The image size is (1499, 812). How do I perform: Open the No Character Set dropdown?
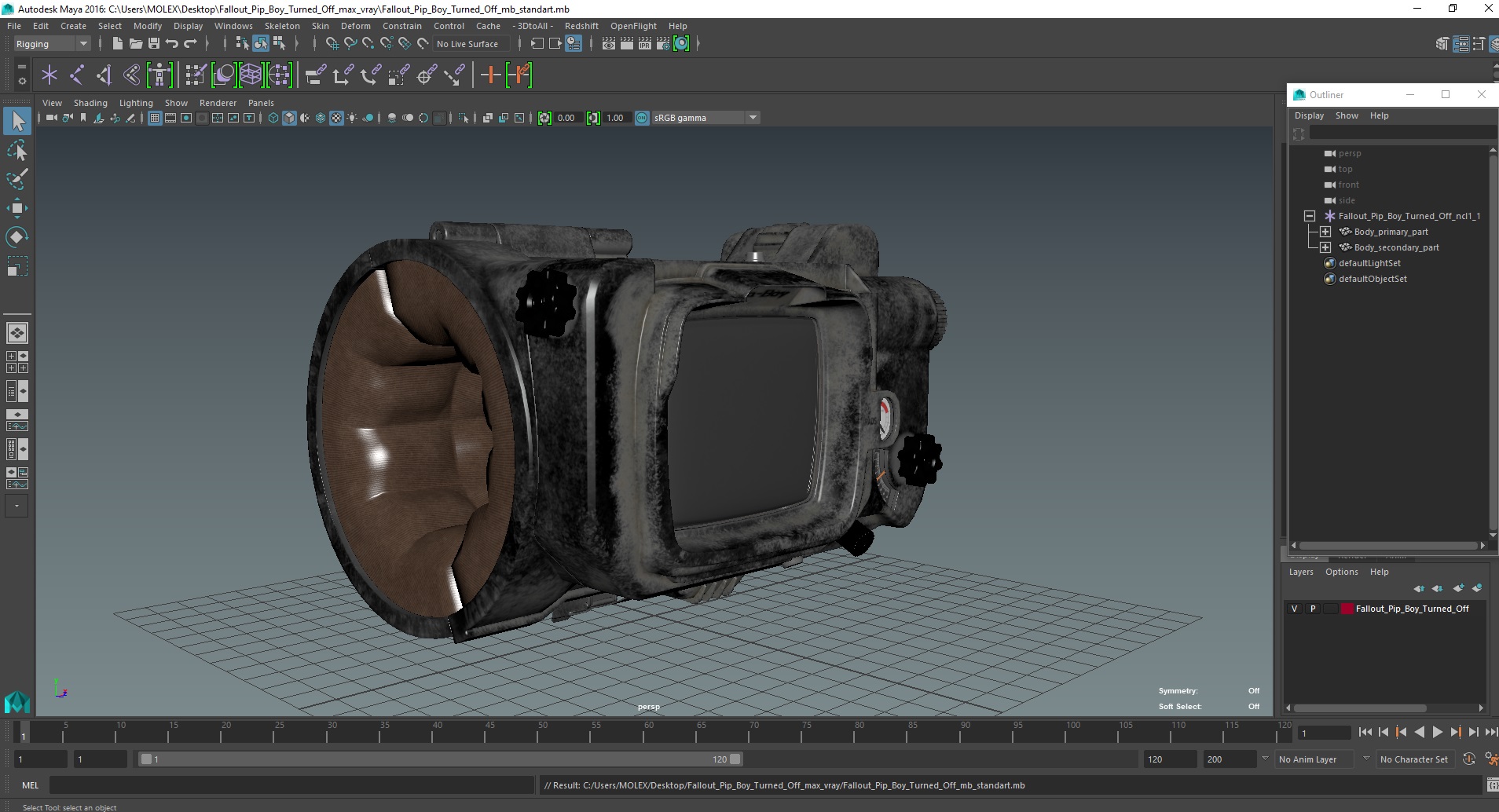click(x=1417, y=759)
